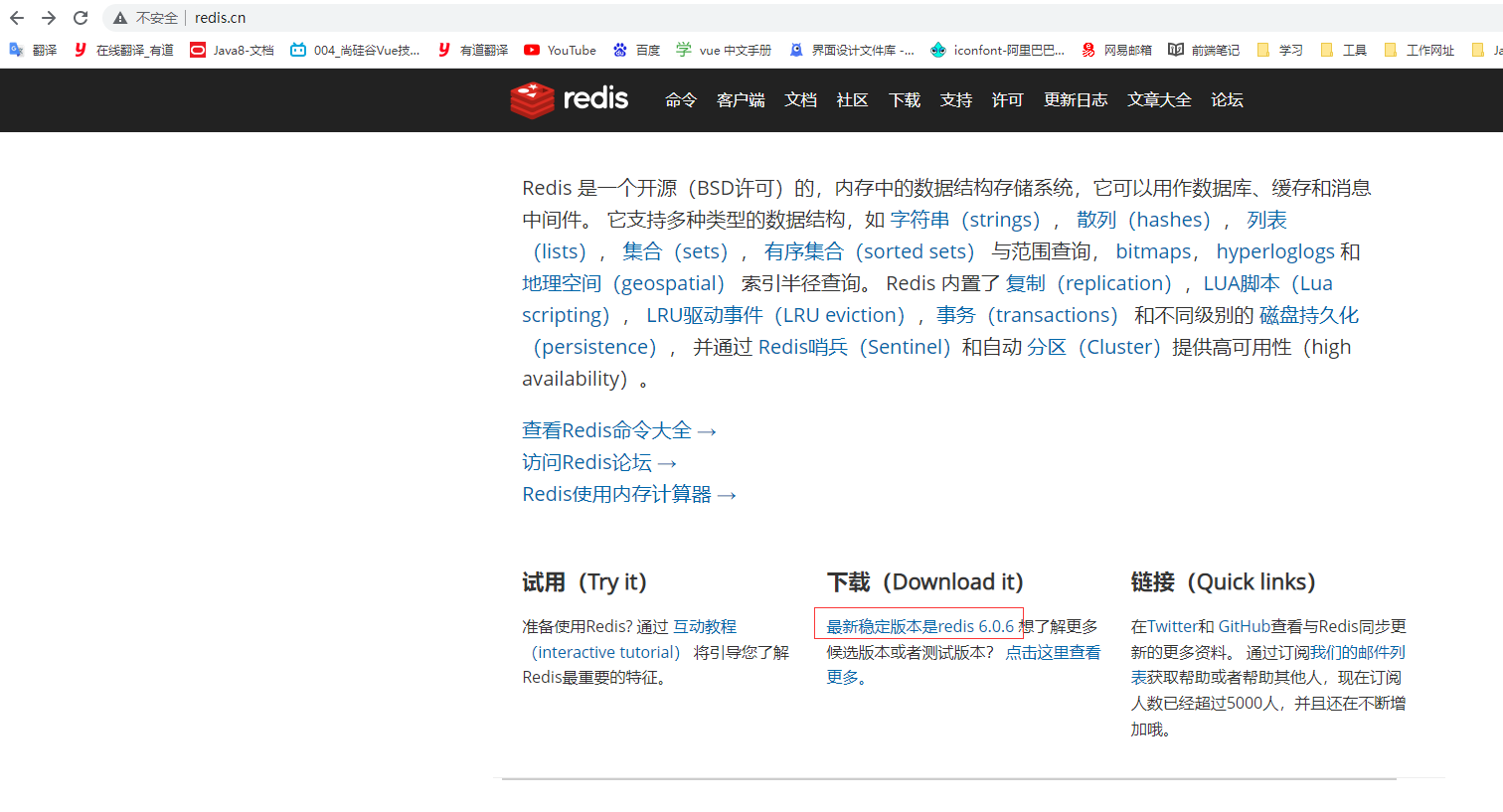Open the 互动教程 interactive tutorial link
The height and width of the screenshot is (812, 1503).
705,626
